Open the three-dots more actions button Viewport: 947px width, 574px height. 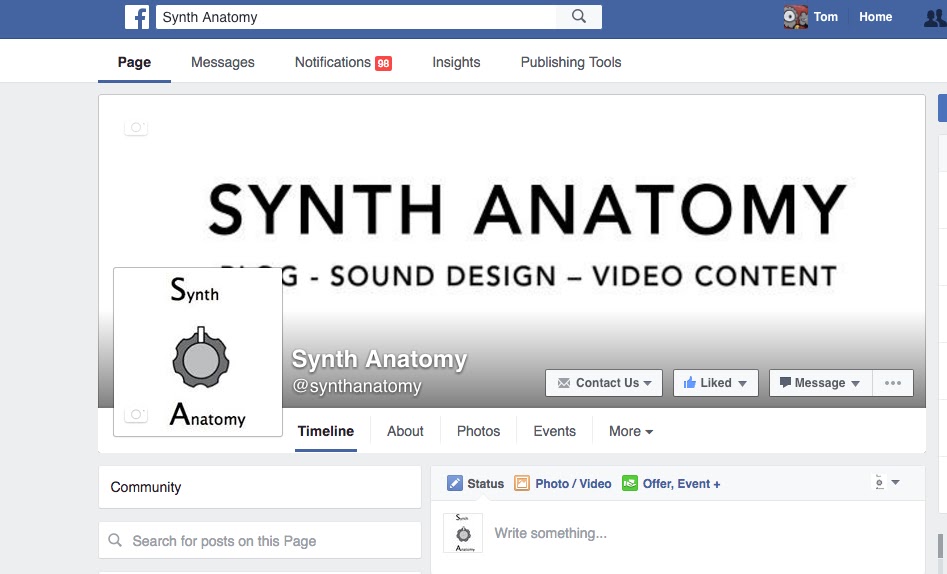pyautogui.click(x=893, y=383)
